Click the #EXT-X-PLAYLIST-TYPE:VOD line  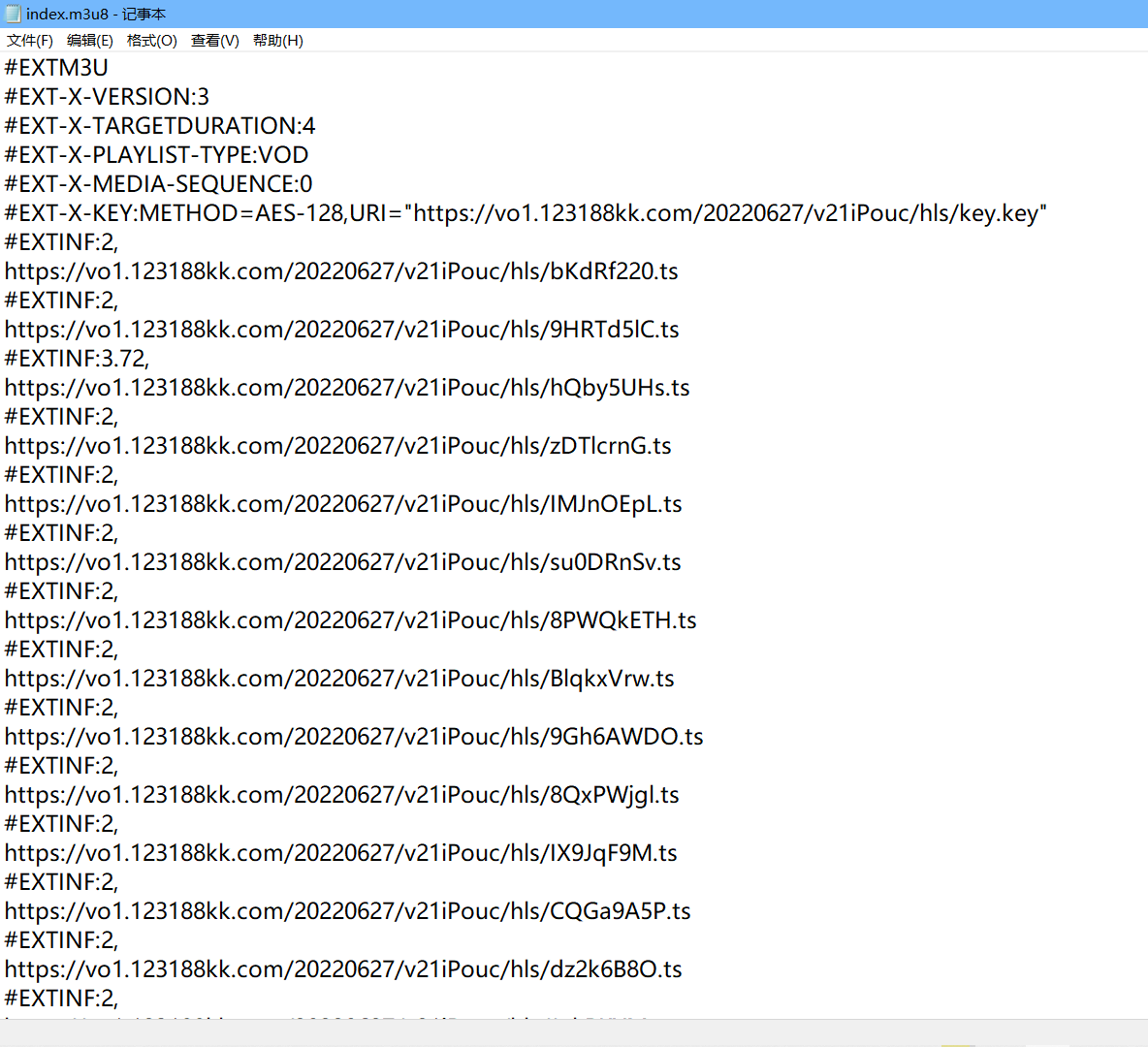(157, 155)
